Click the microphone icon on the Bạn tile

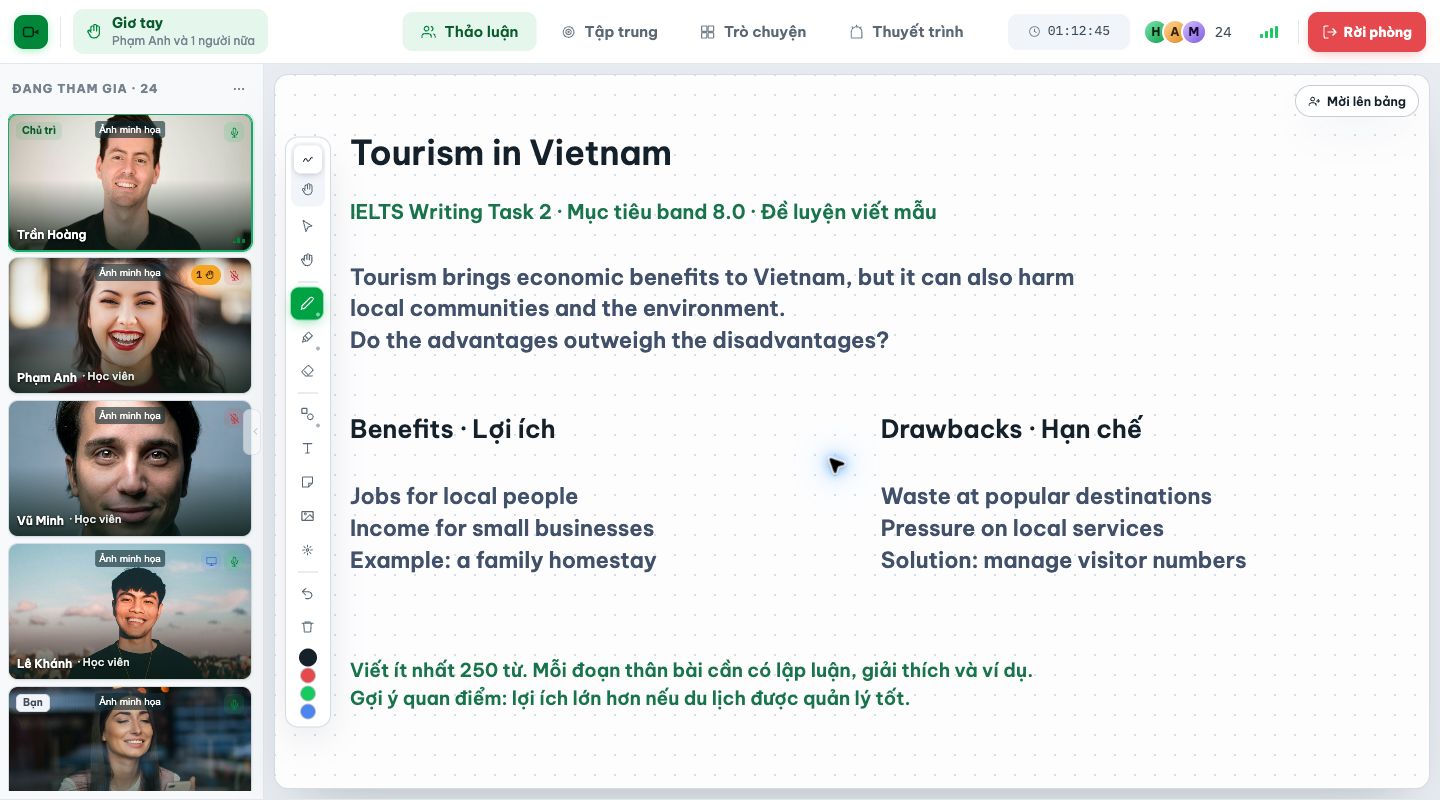tap(234, 704)
